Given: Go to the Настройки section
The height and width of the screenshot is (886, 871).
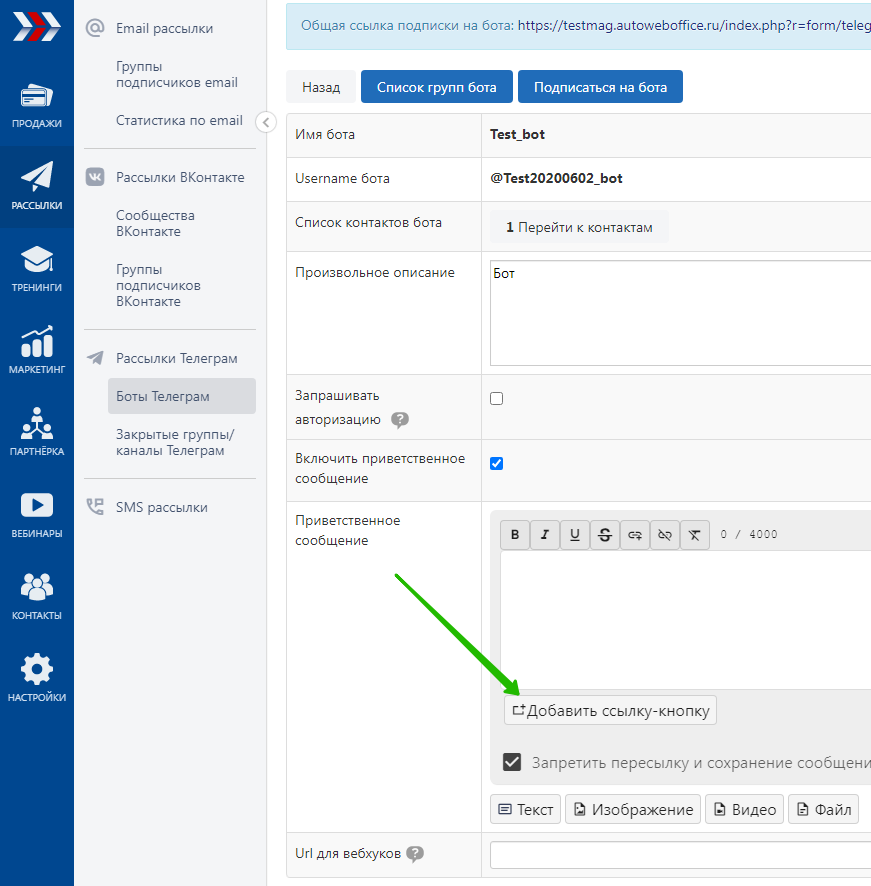Looking at the screenshot, I should click(37, 679).
